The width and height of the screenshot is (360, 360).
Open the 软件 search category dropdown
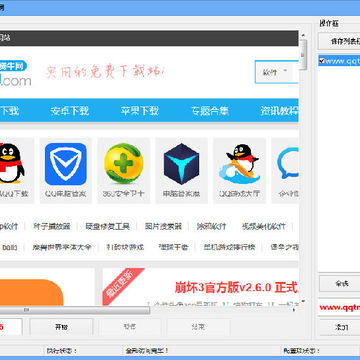(275, 72)
